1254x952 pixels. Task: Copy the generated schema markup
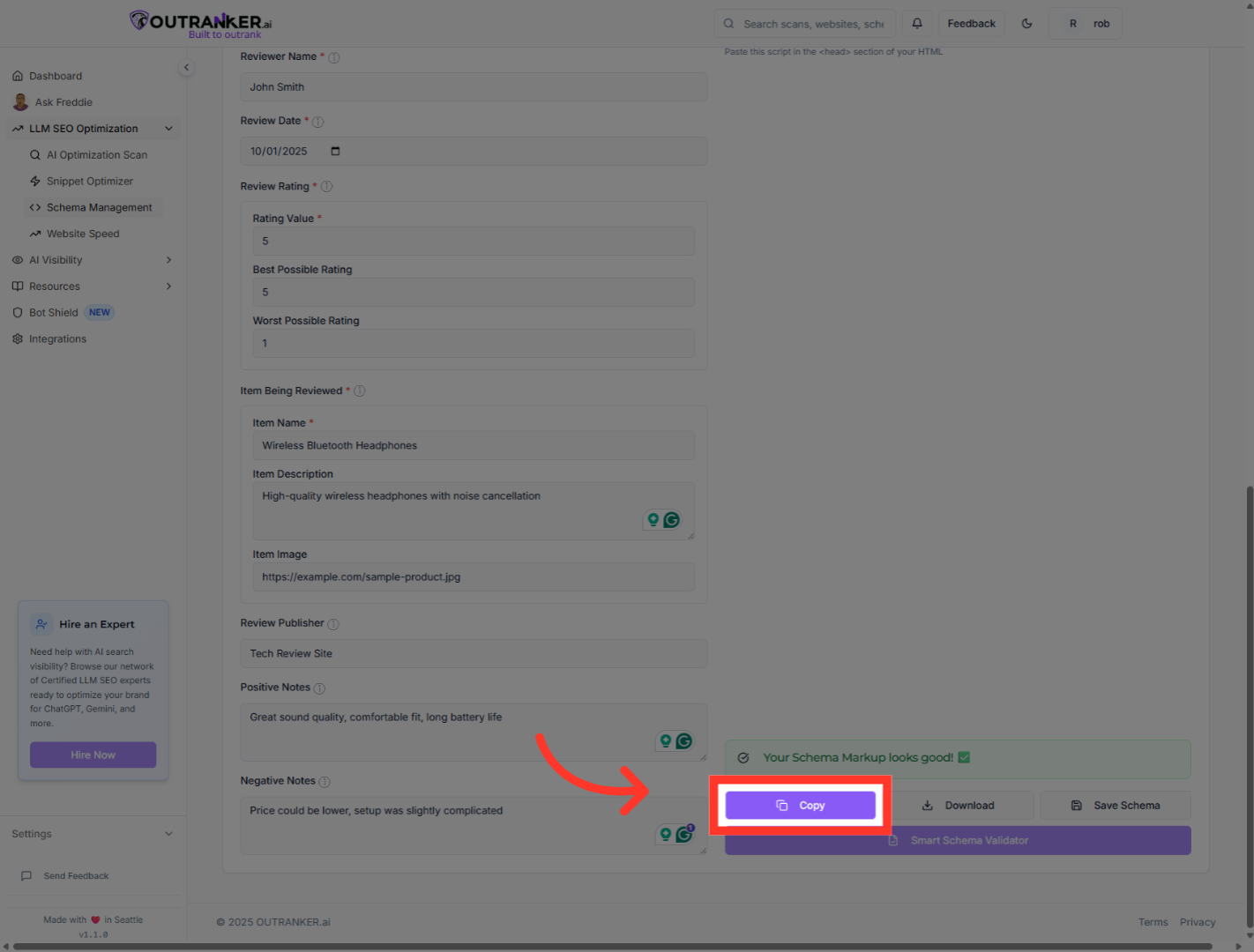800,806
